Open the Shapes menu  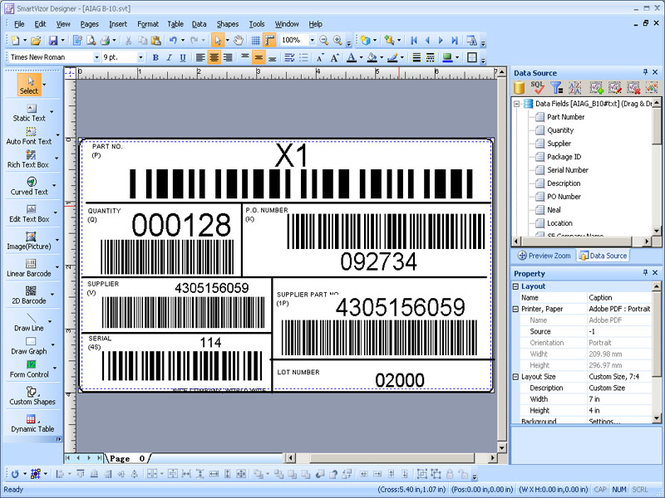click(x=227, y=24)
